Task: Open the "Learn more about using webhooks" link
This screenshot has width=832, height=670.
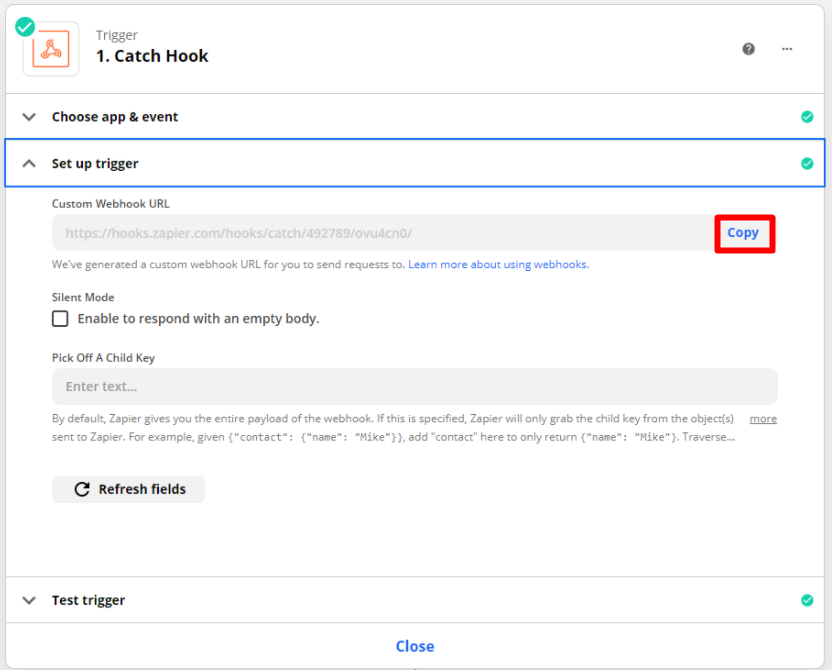Action: (x=498, y=265)
